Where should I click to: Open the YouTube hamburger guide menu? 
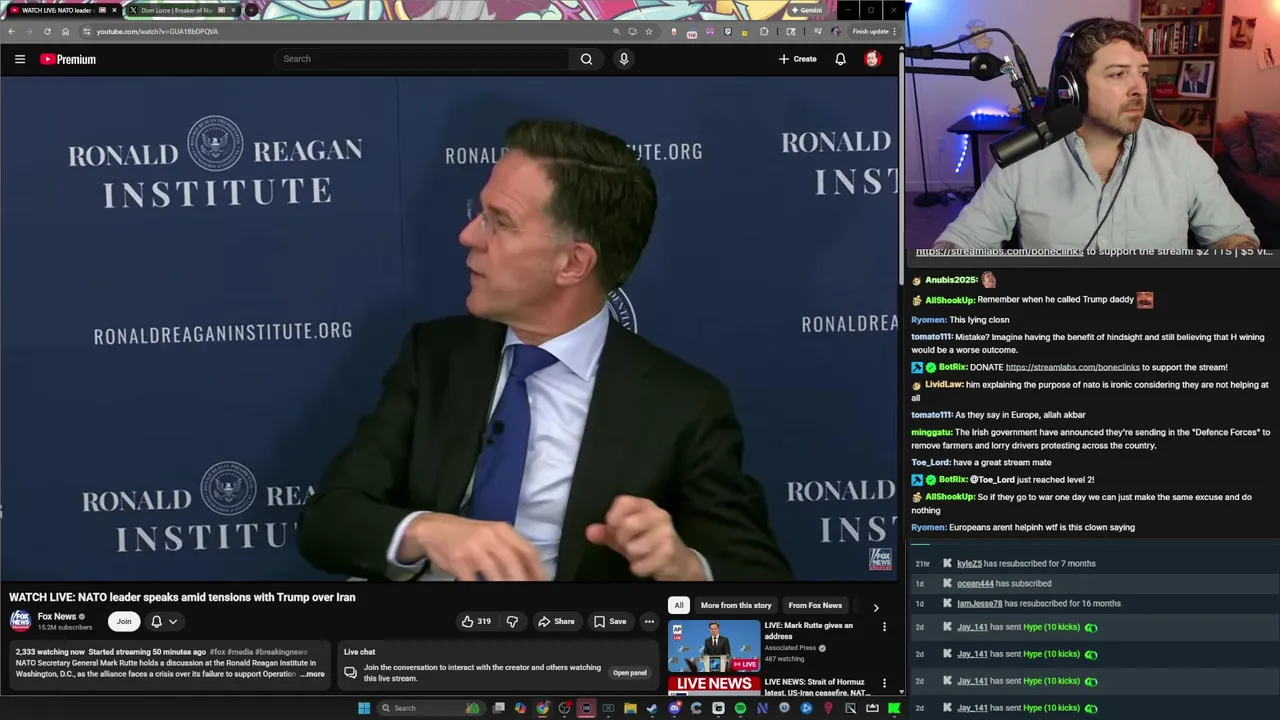[x=19, y=59]
